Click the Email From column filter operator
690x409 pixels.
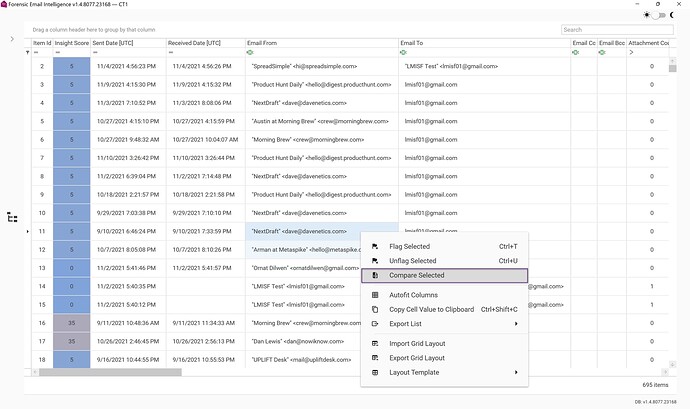click(251, 52)
